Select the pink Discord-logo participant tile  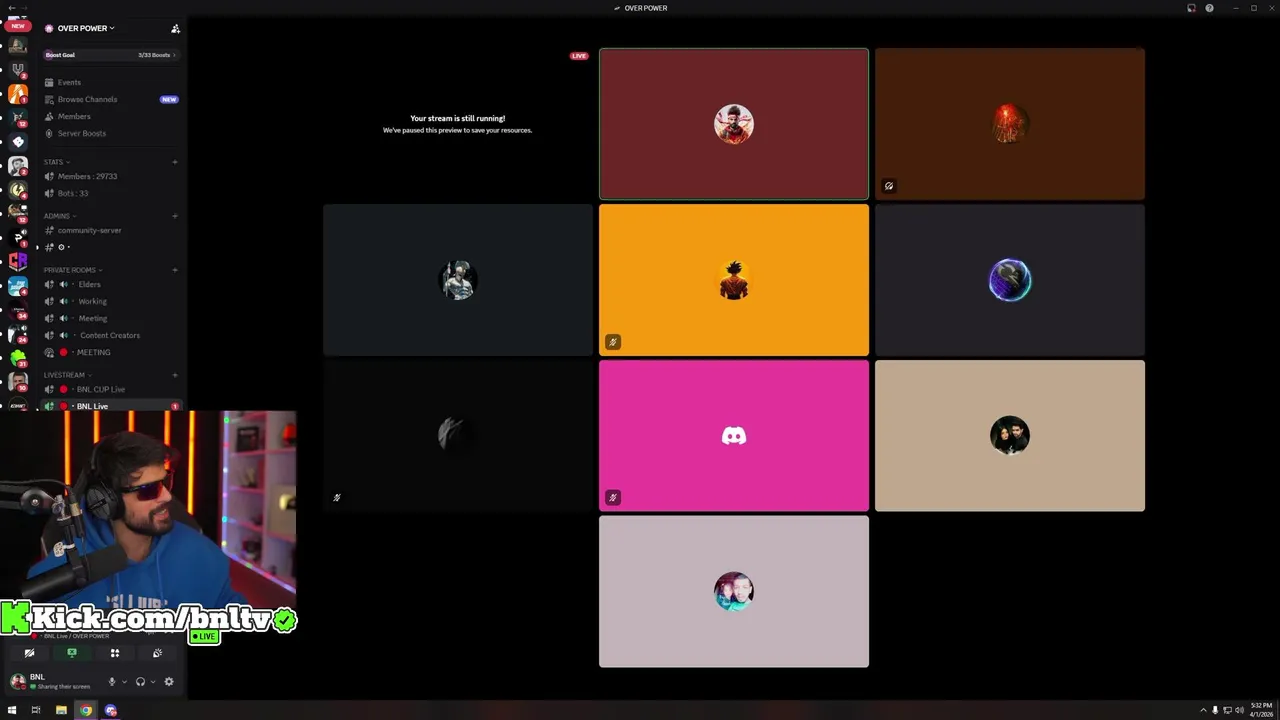[x=734, y=436]
